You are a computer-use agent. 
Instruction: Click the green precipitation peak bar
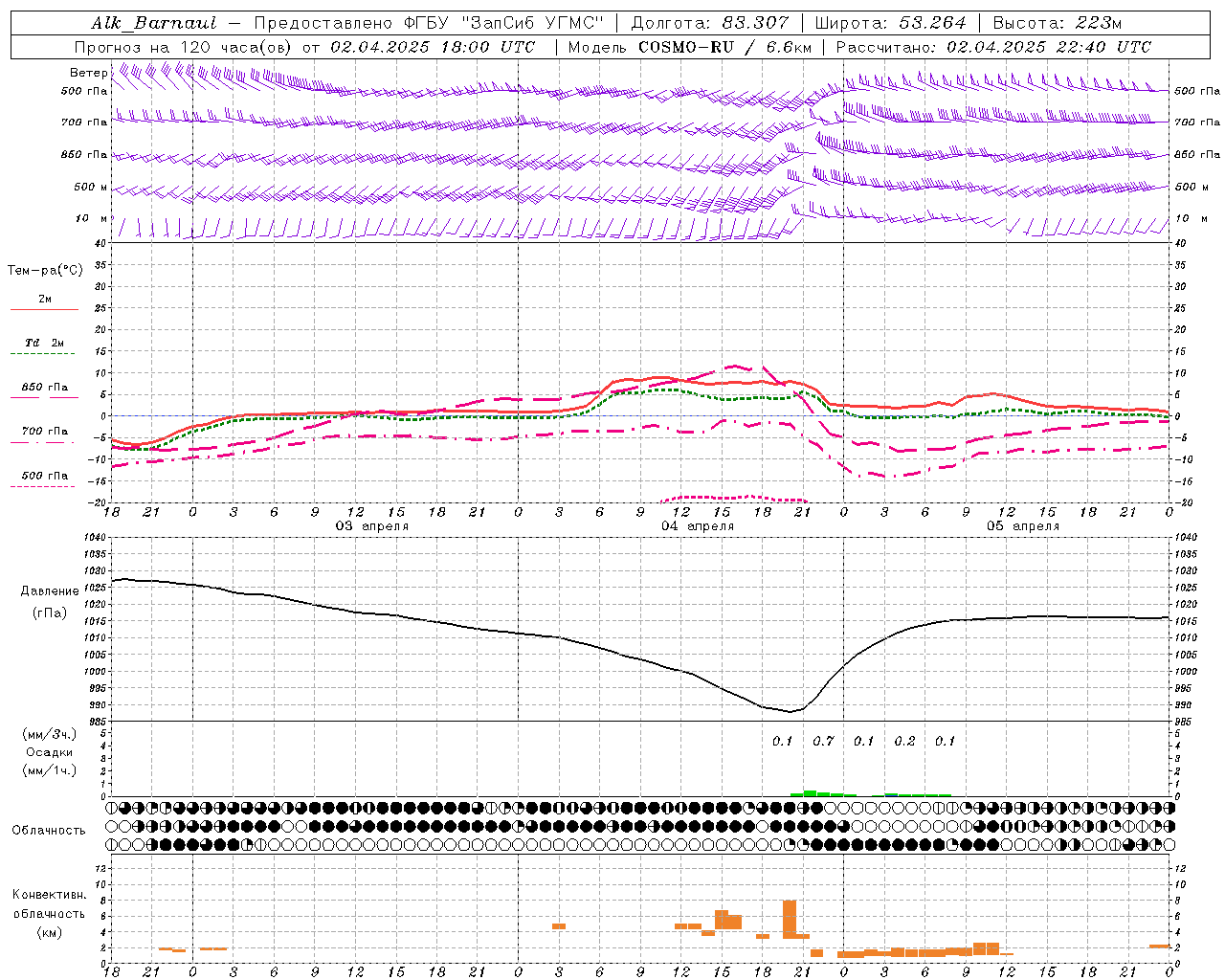(810, 793)
